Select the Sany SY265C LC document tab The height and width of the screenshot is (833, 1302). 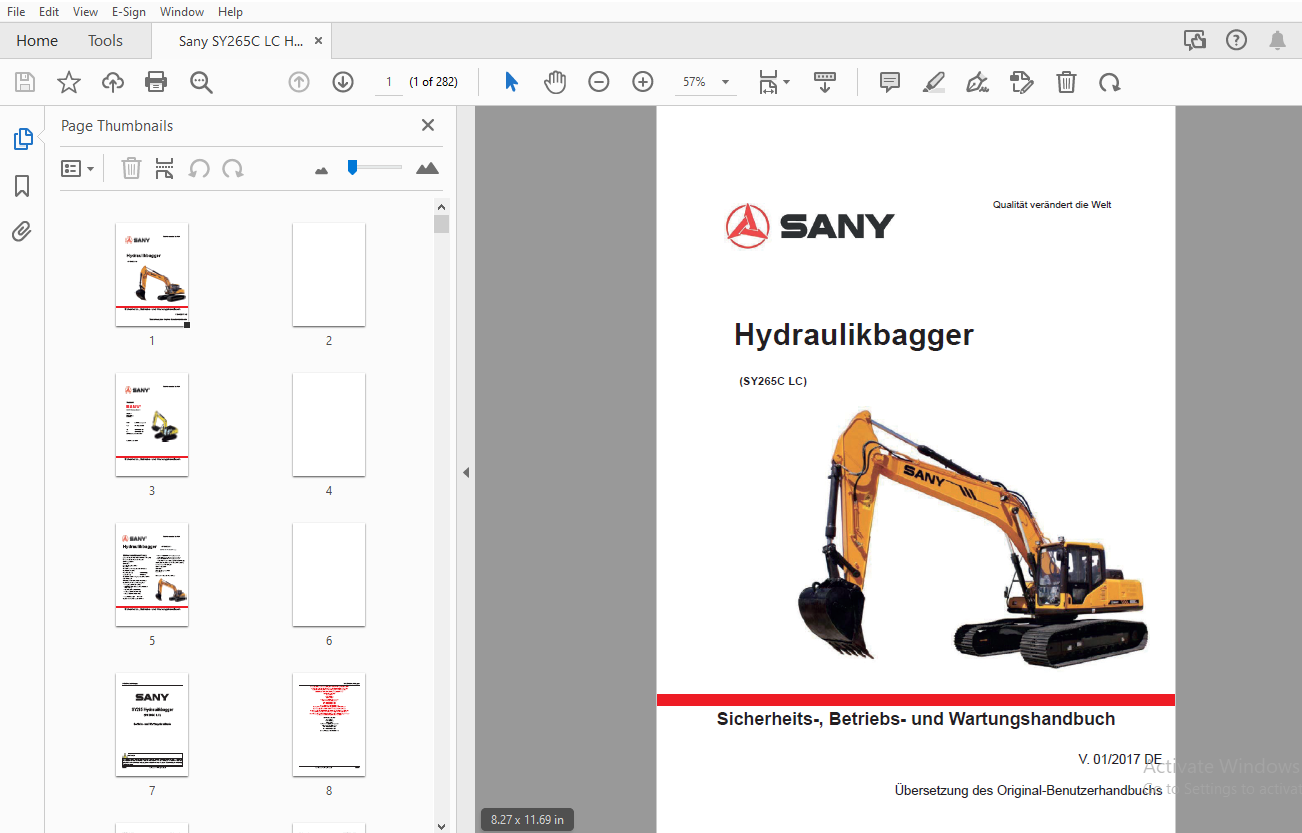point(240,41)
